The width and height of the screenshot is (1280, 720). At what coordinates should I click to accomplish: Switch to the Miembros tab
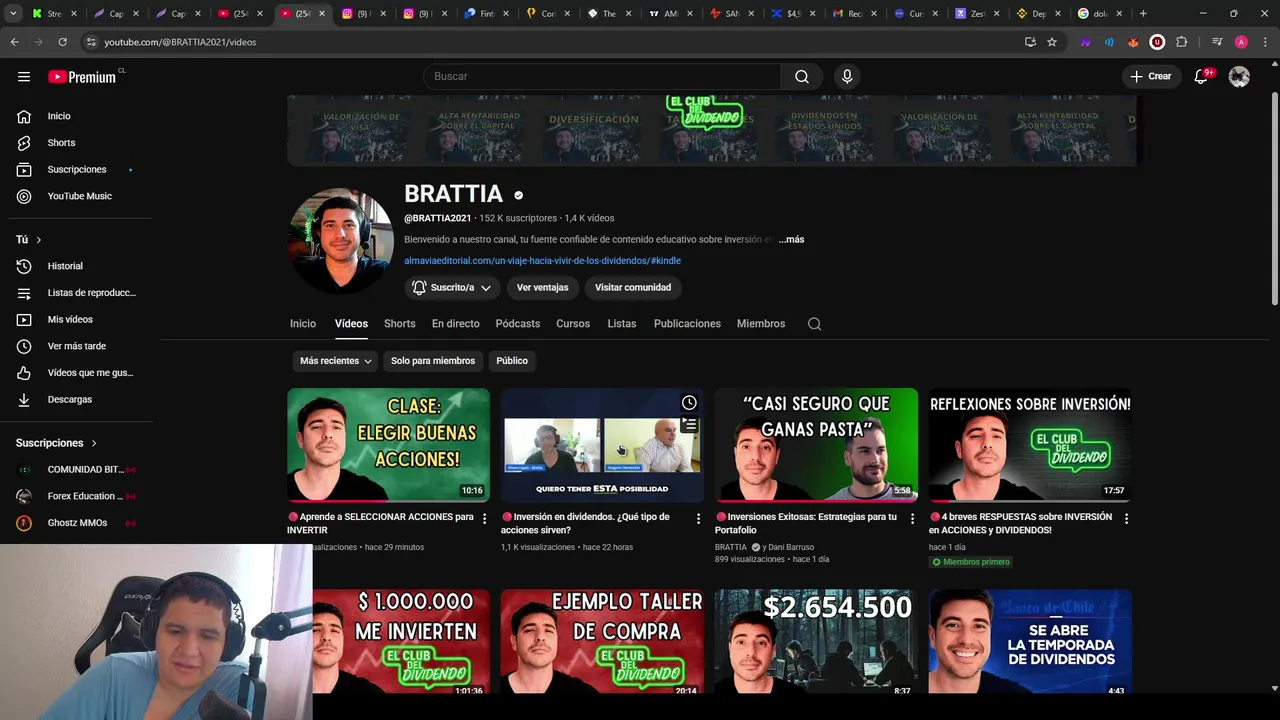click(761, 324)
